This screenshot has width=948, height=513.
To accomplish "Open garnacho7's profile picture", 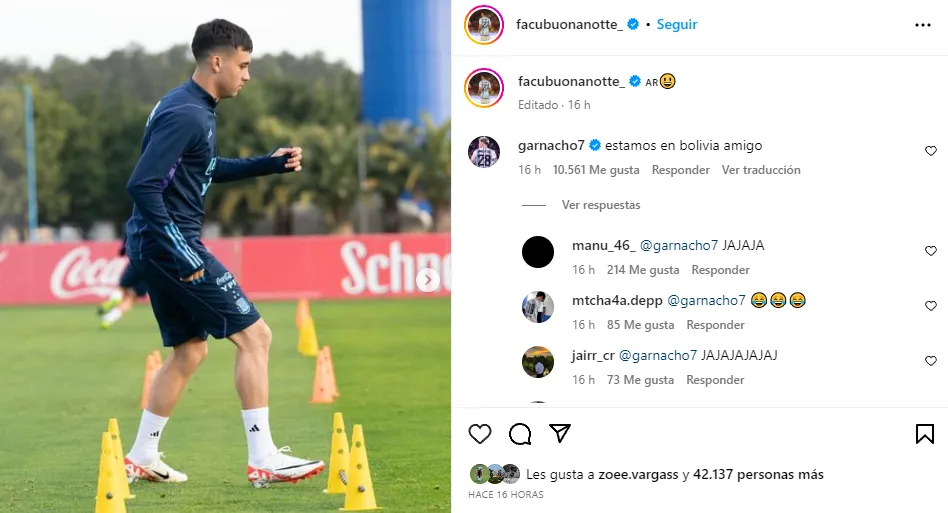I will pyautogui.click(x=484, y=152).
